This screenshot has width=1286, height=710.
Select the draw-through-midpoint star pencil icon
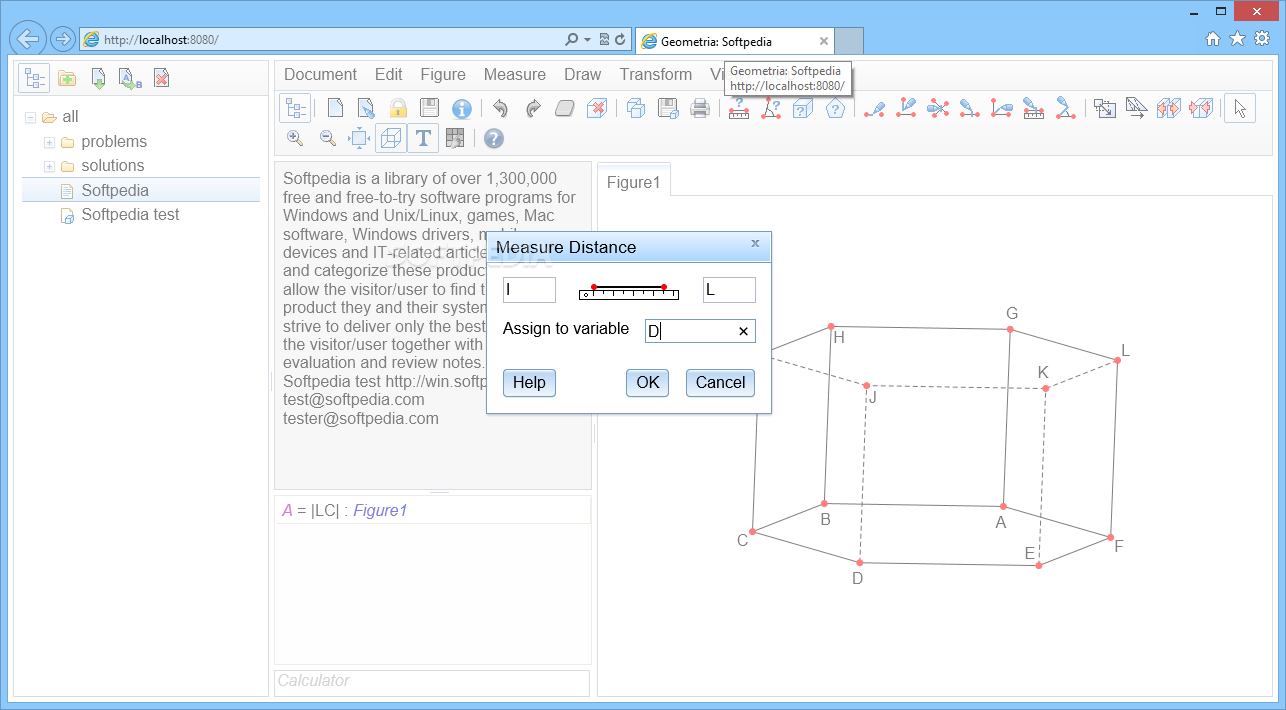pyautogui.click(x=938, y=108)
